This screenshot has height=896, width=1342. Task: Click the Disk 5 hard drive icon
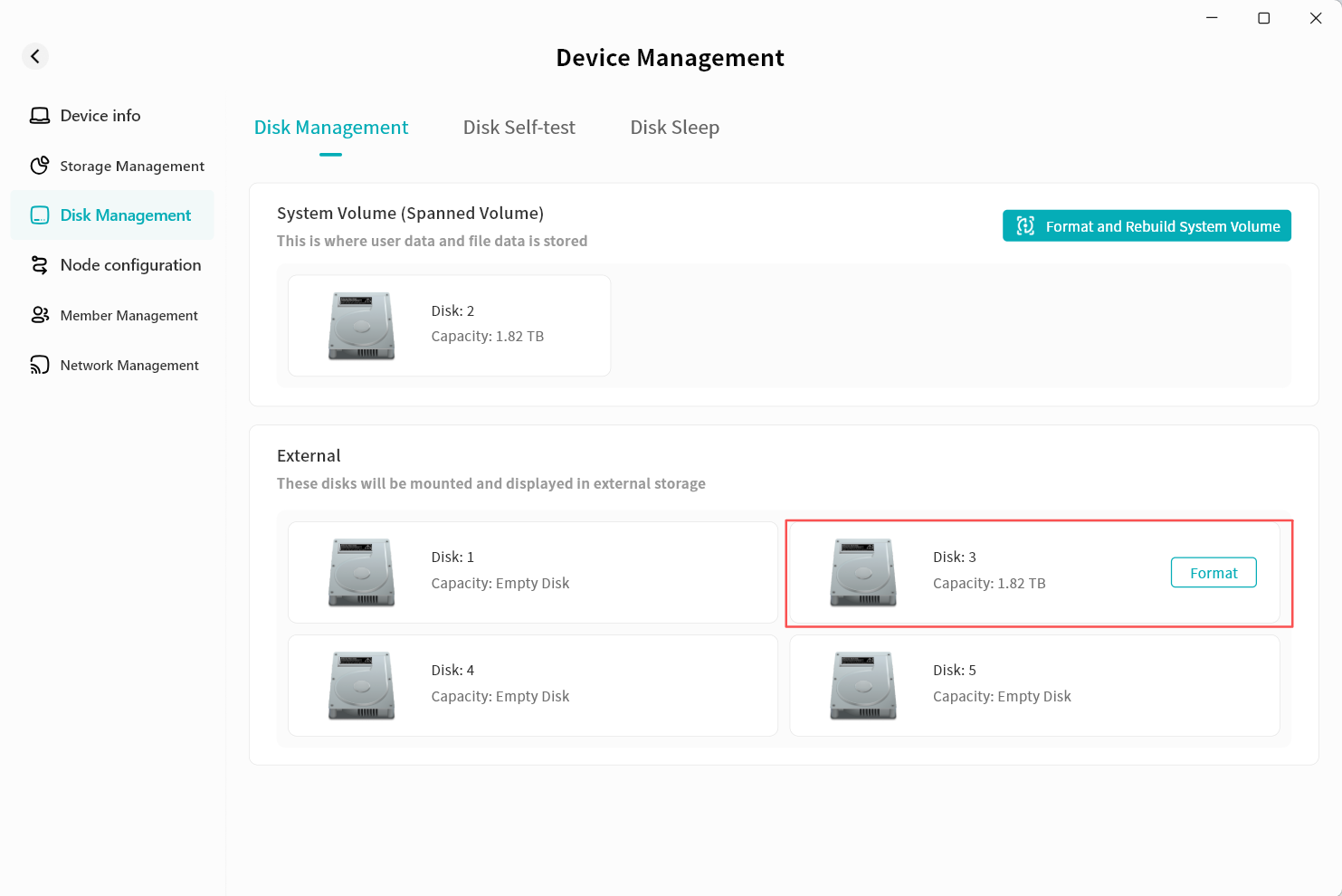coord(862,685)
